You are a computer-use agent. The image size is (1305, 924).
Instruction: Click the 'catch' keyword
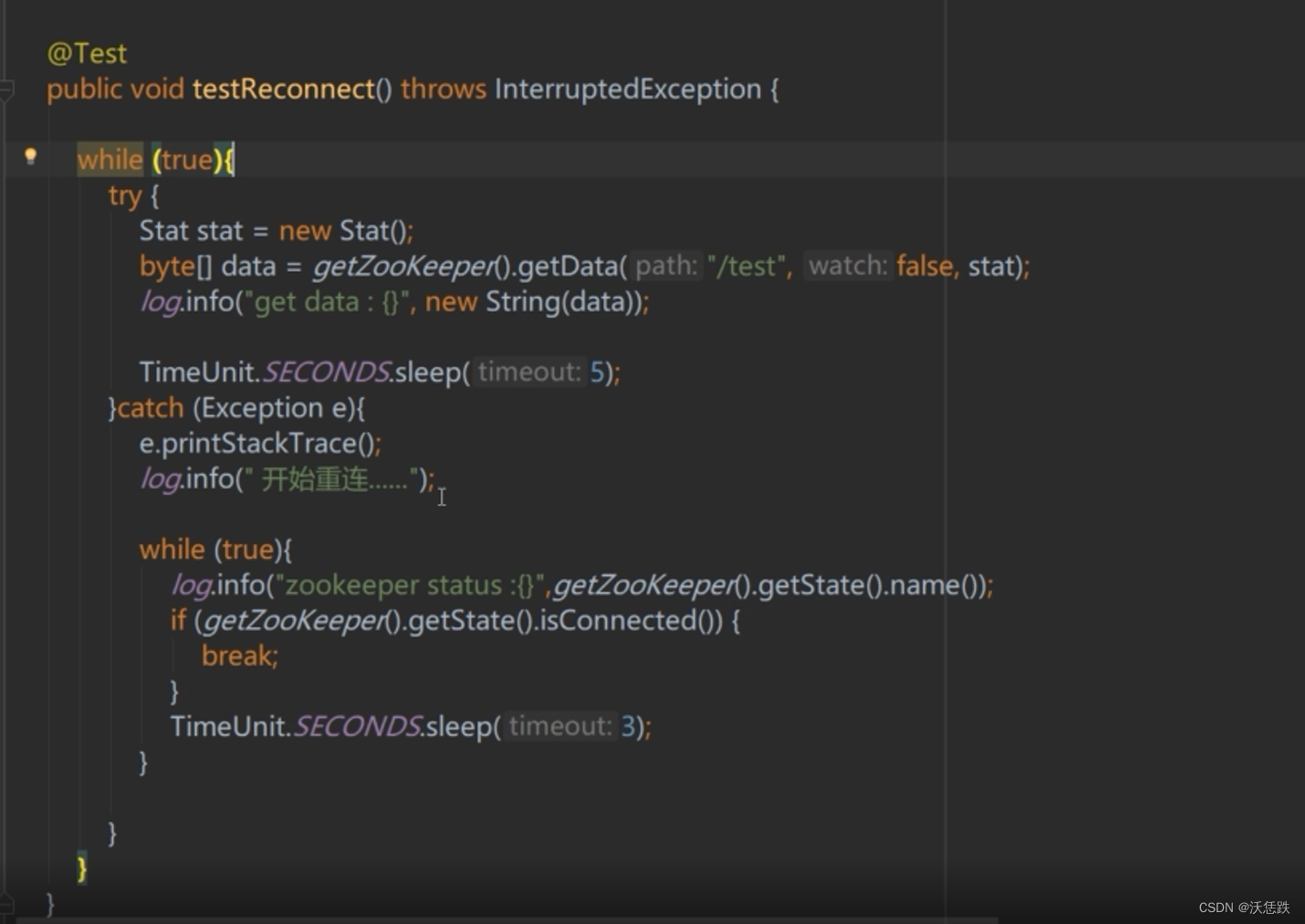point(151,408)
